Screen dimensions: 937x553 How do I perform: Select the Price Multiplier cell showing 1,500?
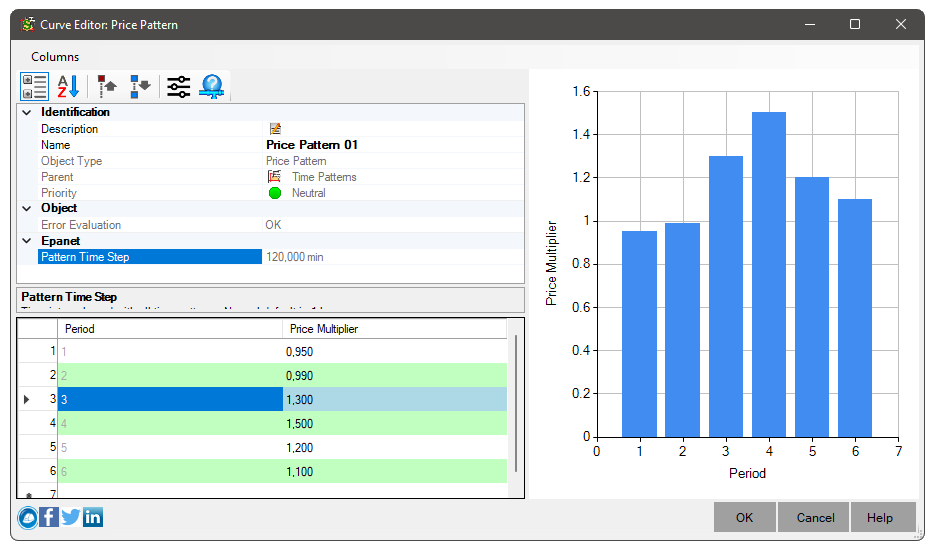(x=394, y=423)
